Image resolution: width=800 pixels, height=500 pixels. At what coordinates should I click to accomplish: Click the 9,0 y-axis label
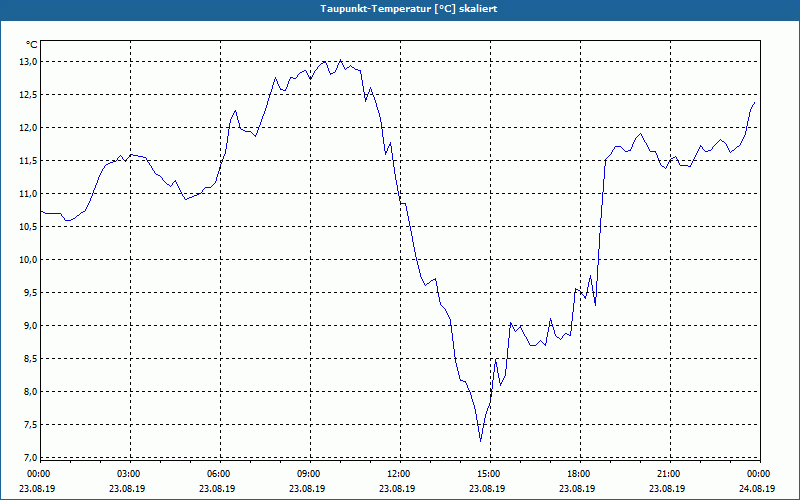pos(30,326)
